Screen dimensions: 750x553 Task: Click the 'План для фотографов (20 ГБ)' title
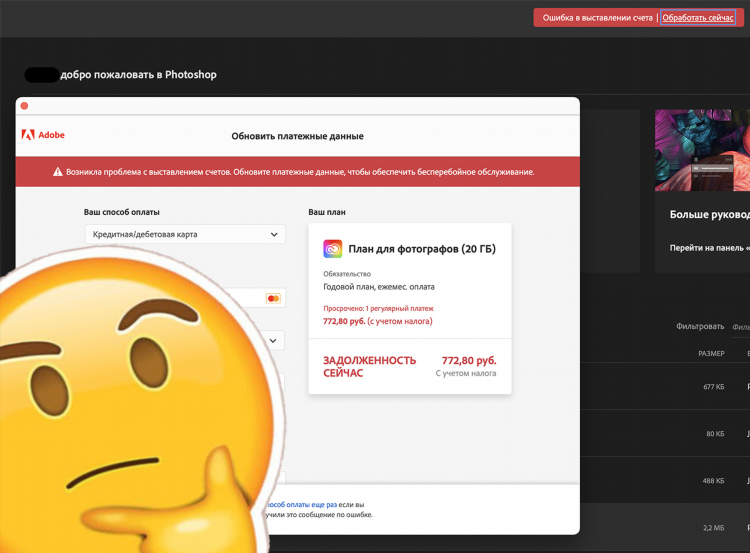pos(422,249)
